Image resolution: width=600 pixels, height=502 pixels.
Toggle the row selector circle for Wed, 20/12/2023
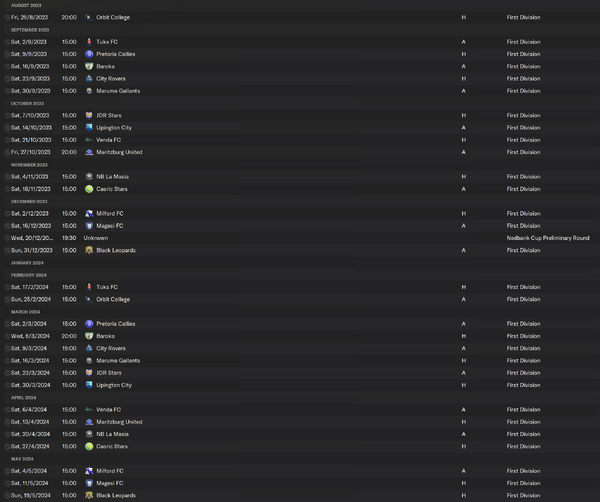[6, 238]
